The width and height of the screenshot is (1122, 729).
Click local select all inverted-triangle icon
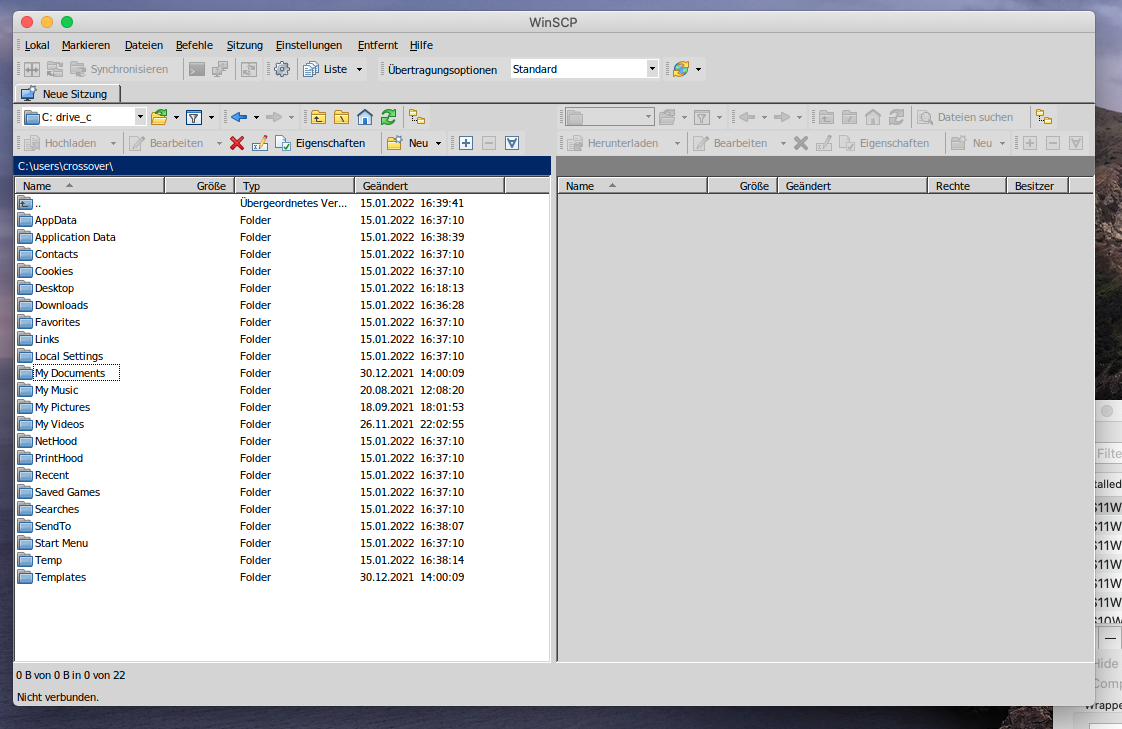coord(512,143)
